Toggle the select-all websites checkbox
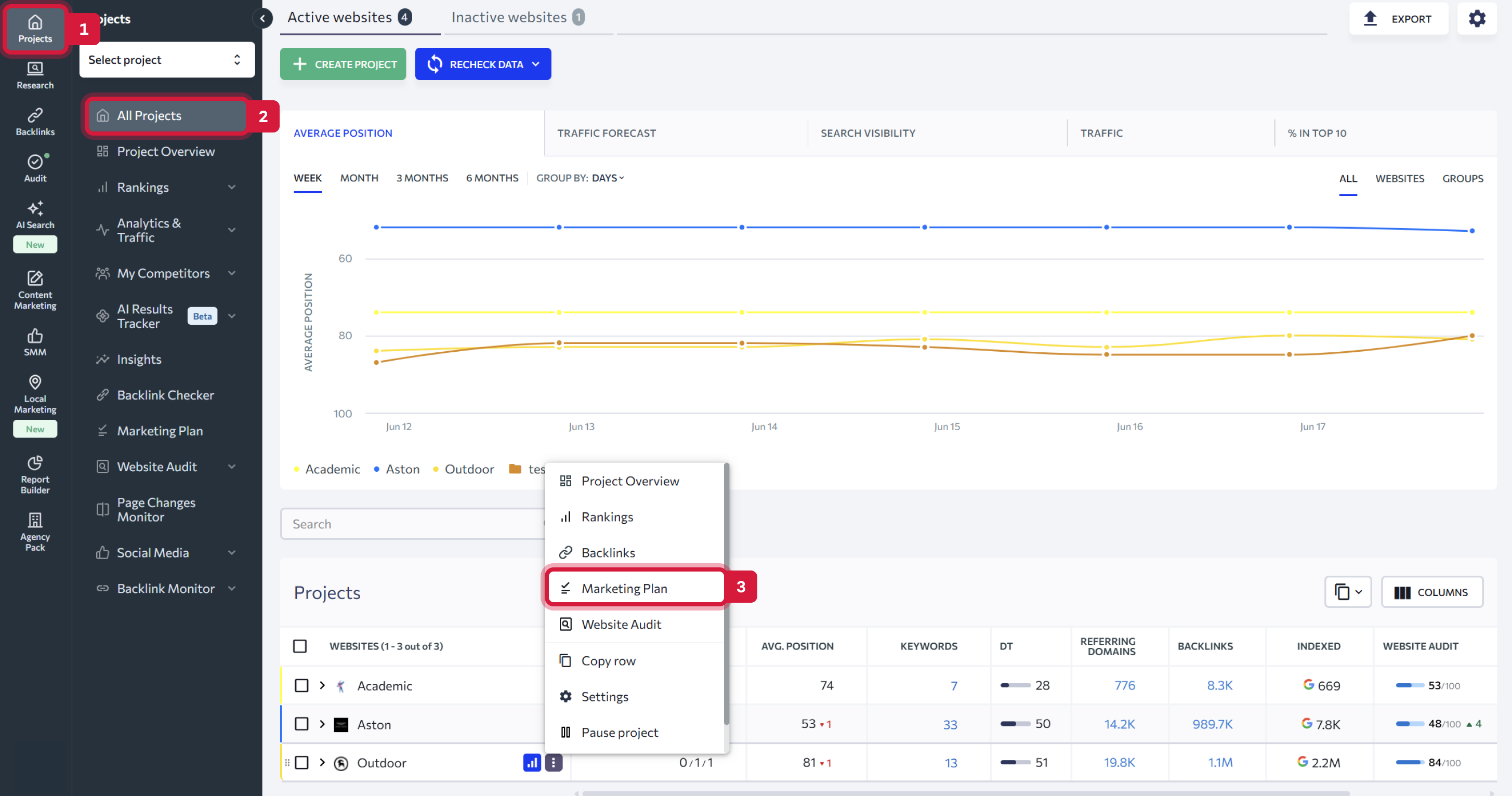 (300, 646)
